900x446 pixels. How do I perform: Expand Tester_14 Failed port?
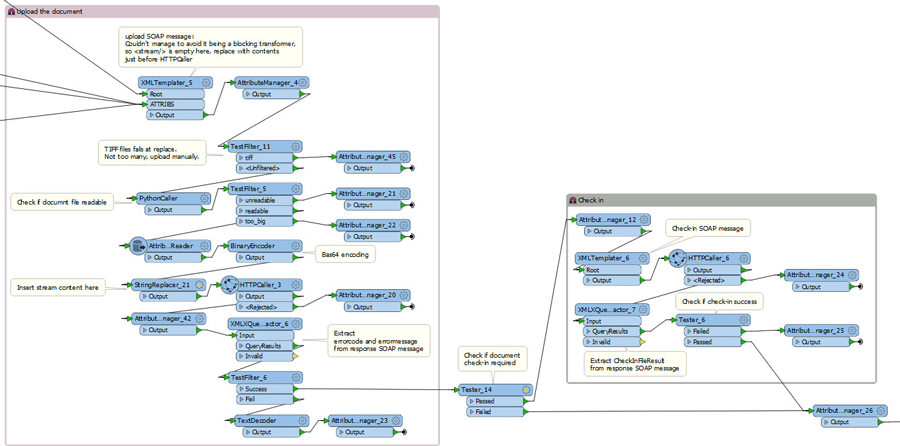tap(472, 412)
